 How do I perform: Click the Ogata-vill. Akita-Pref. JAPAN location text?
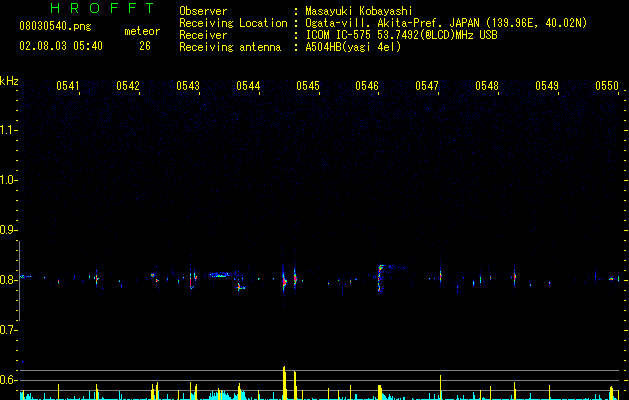(446, 23)
